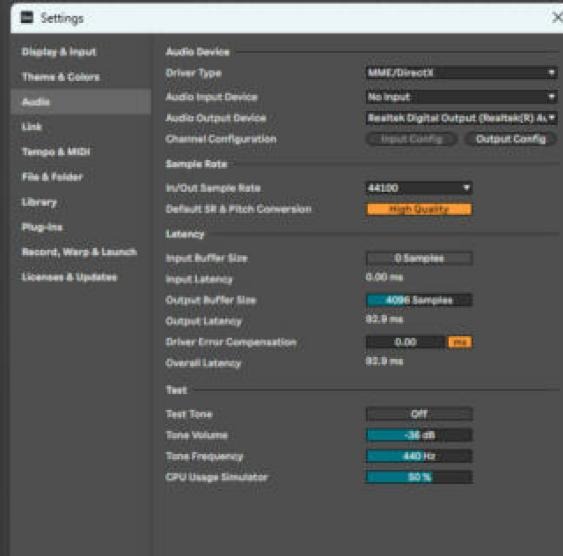
Task: Click the Default SR & Pitch Conversion label
Action: (238, 209)
